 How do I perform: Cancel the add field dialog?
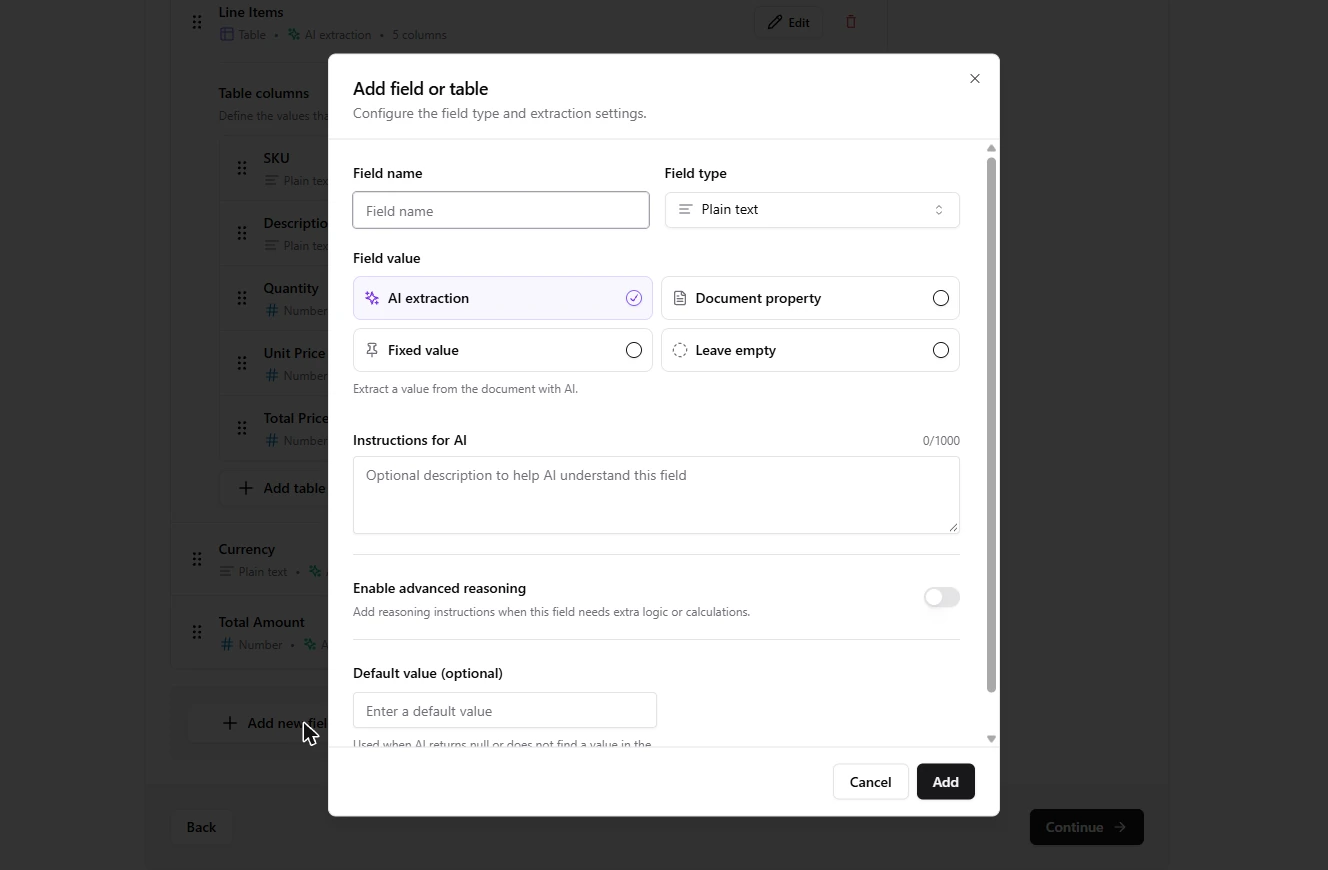tap(870, 782)
